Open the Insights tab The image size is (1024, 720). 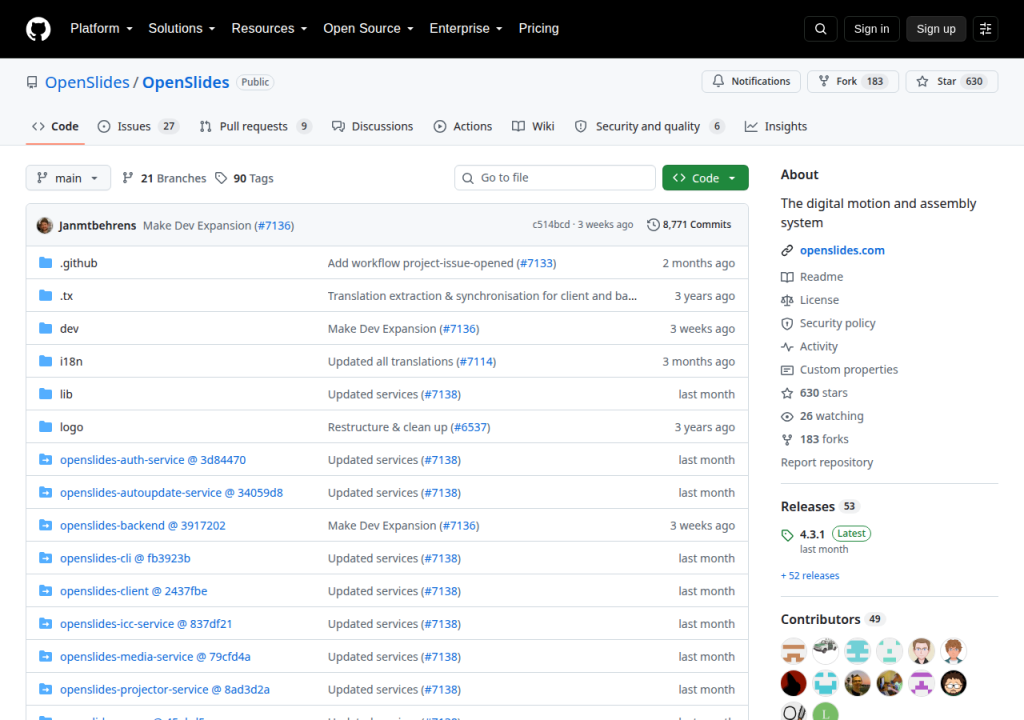[x=775, y=126]
